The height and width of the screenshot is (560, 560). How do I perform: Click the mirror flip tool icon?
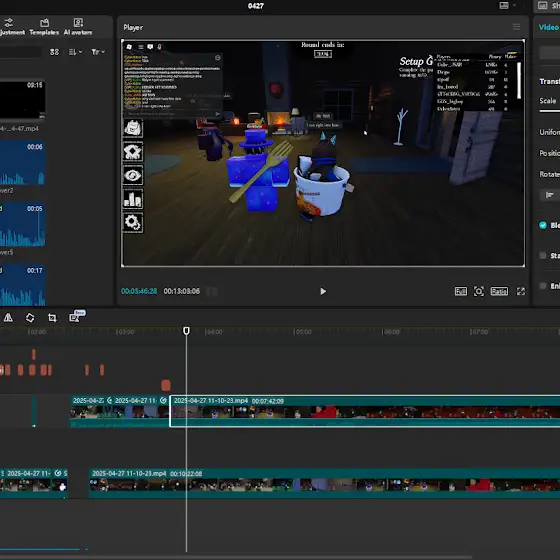tap(8, 318)
